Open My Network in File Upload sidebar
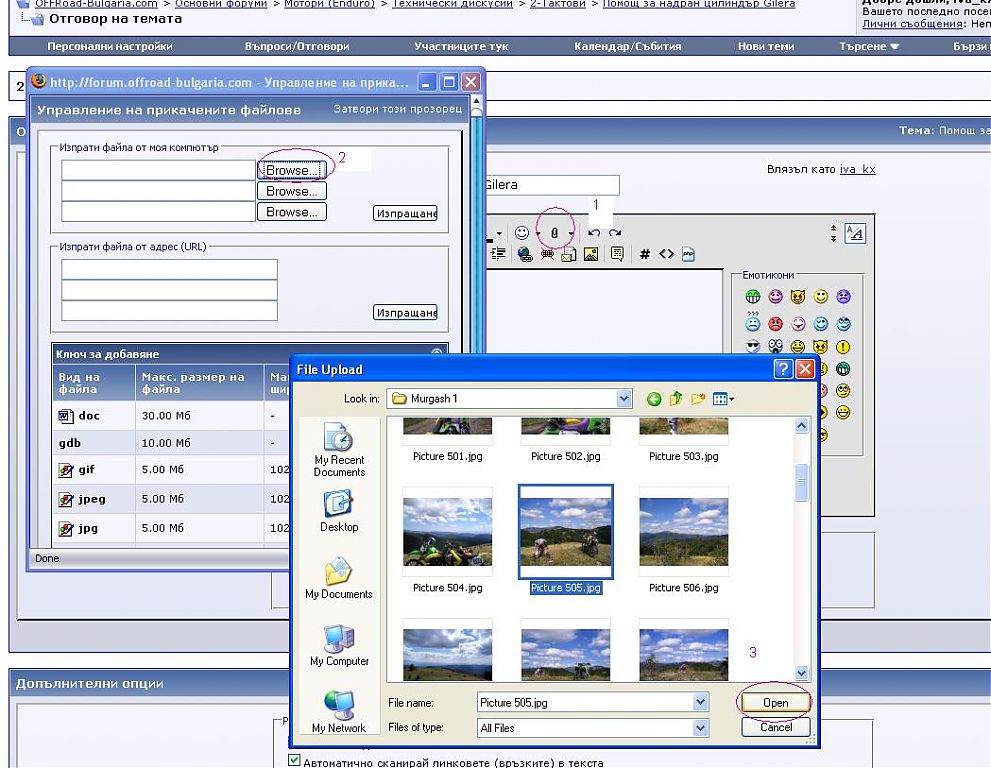Image resolution: width=991 pixels, height=768 pixels. click(339, 712)
